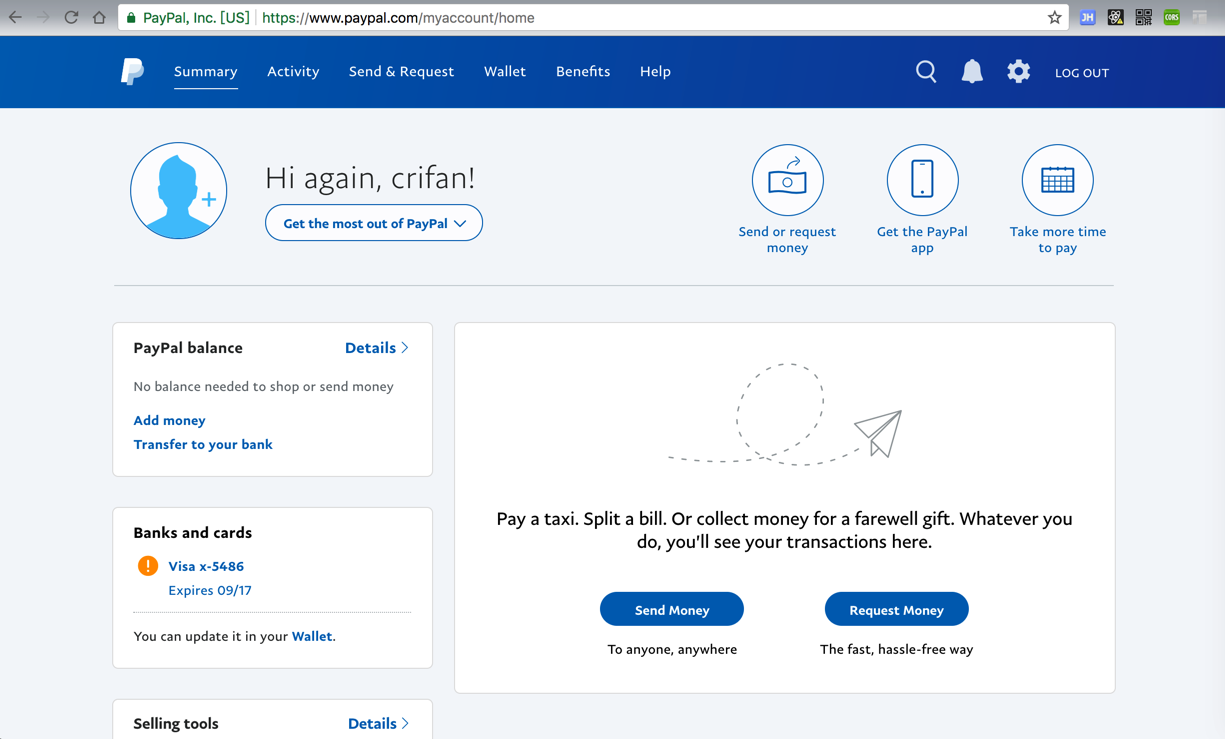Open PayPal balance Details chevron link
This screenshot has width=1225, height=739.
[377, 348]
